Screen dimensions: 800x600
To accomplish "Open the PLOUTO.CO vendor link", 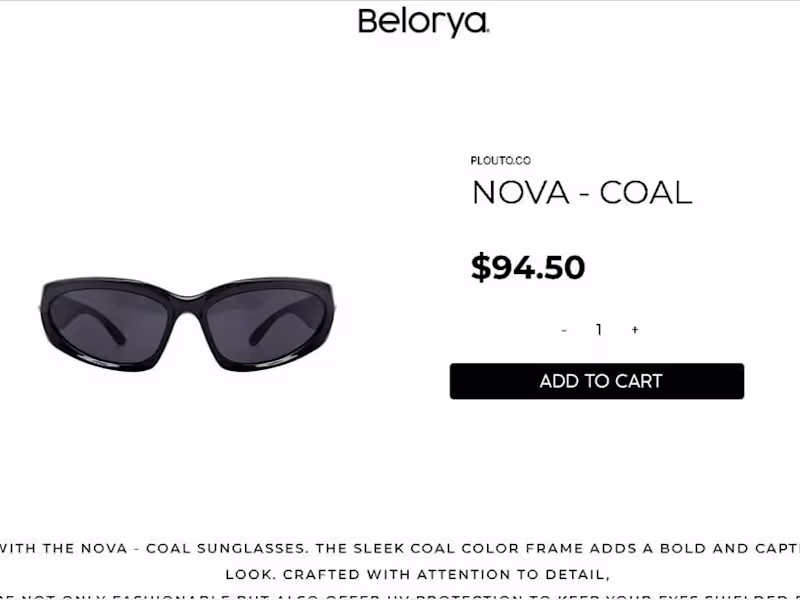I will point(500,161).
